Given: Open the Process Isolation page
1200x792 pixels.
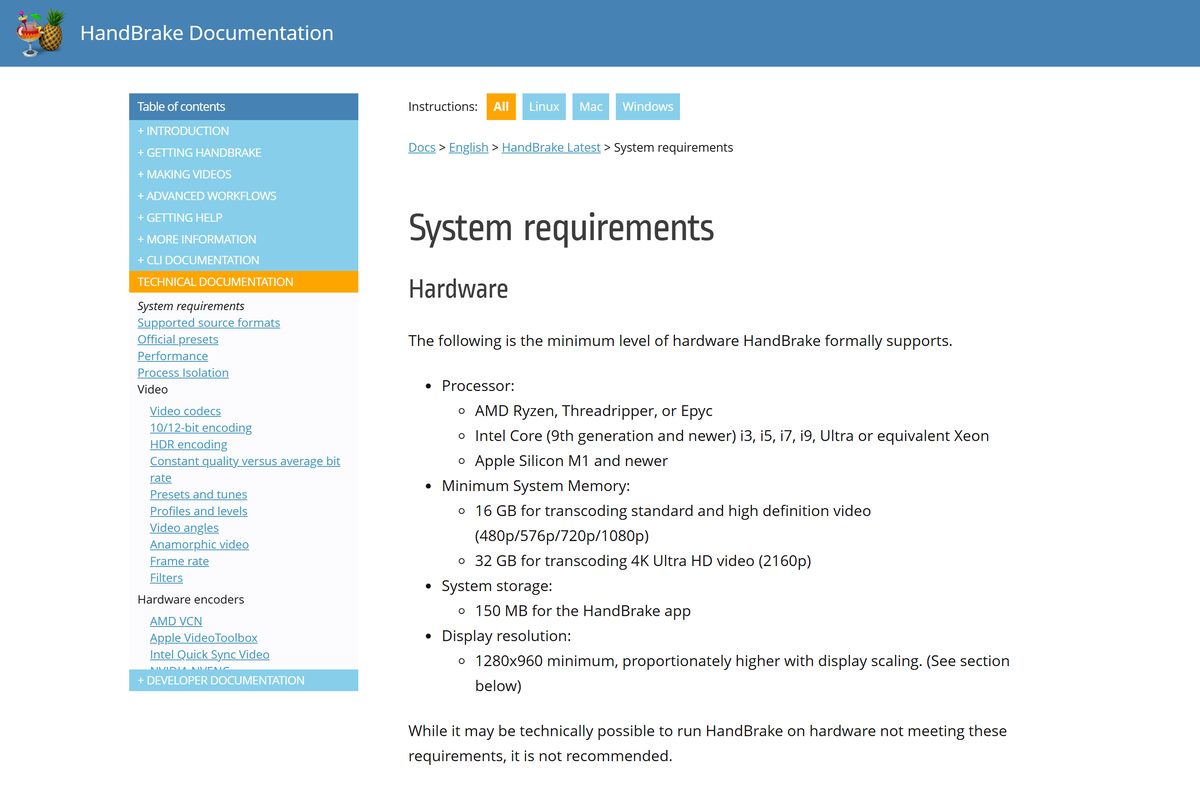Looking at the screenshot, I should click(x=183, y=373).
